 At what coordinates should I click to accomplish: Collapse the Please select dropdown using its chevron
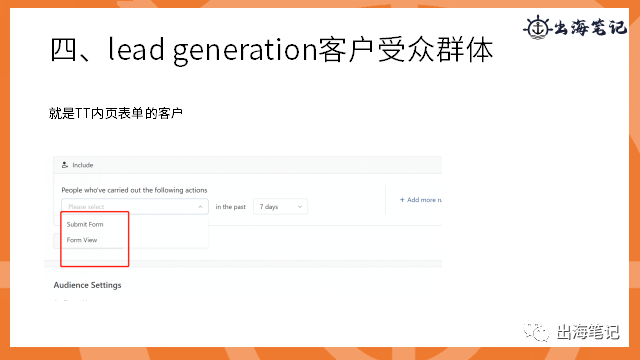200,207
